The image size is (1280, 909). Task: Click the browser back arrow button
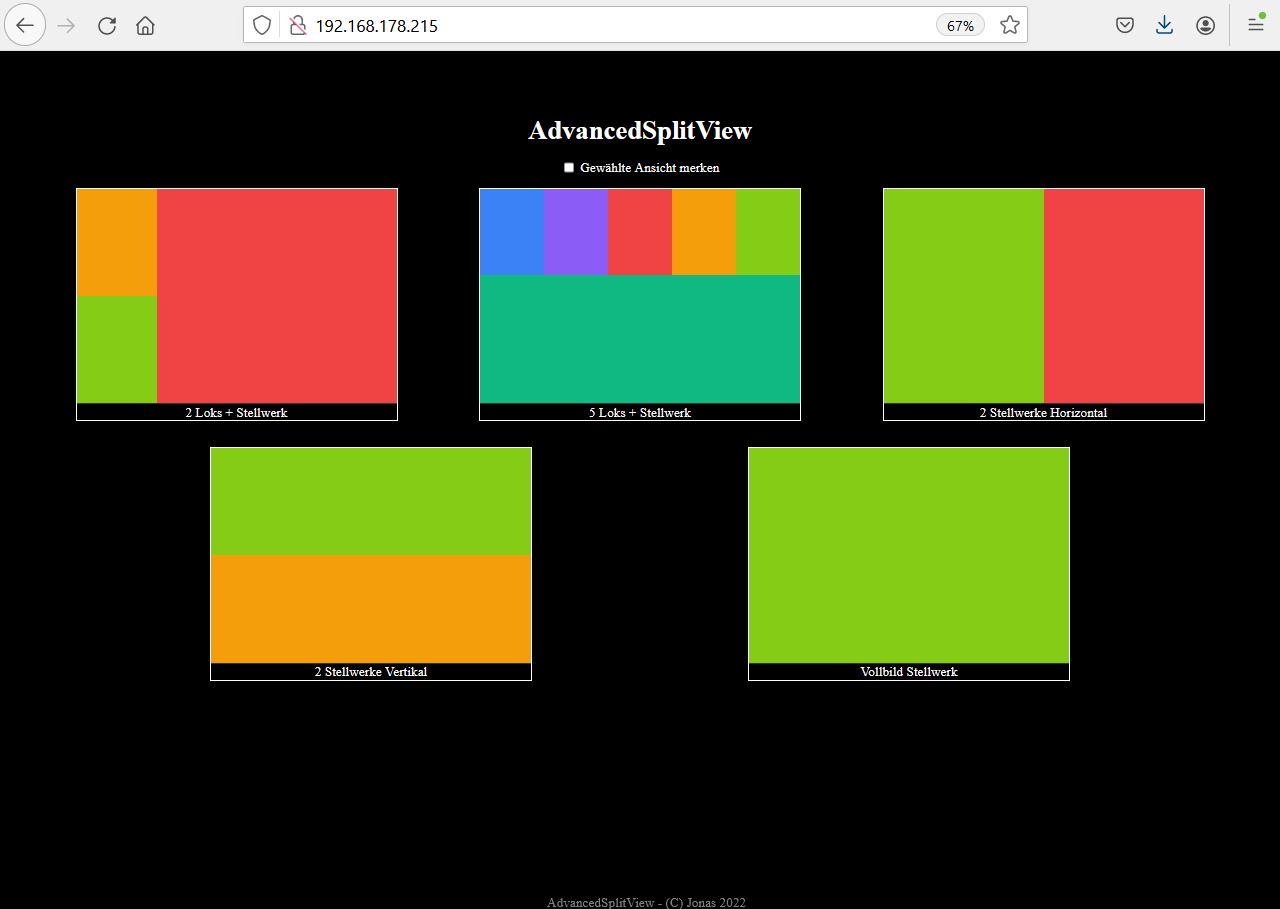(x=25, y=25)
